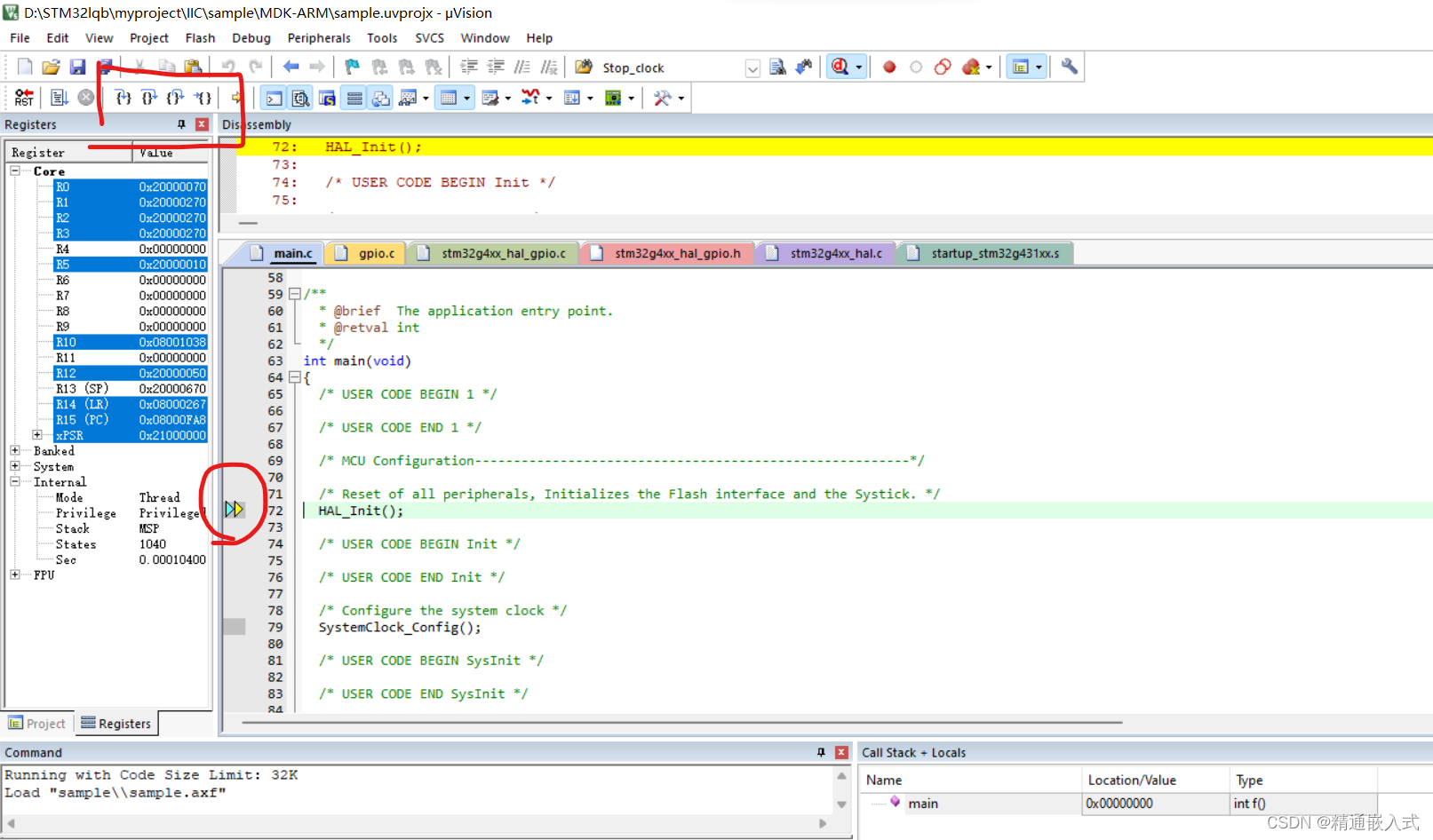
Task: Click the Find icon beside the search combo
Action: point(777,67)
